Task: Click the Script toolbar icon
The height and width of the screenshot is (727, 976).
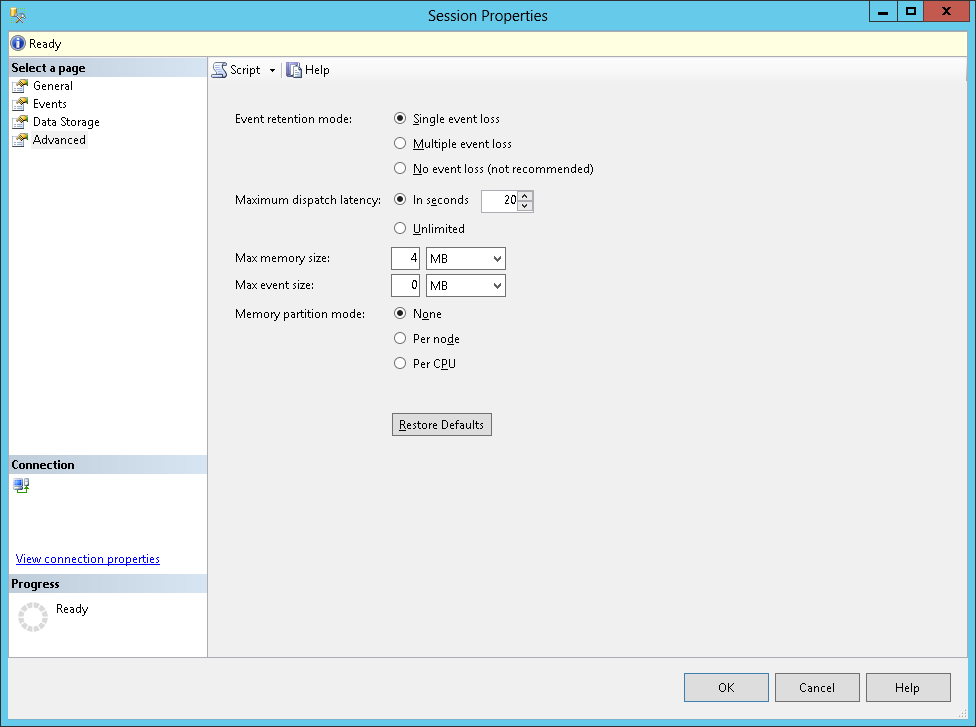Action: (219, 70)
